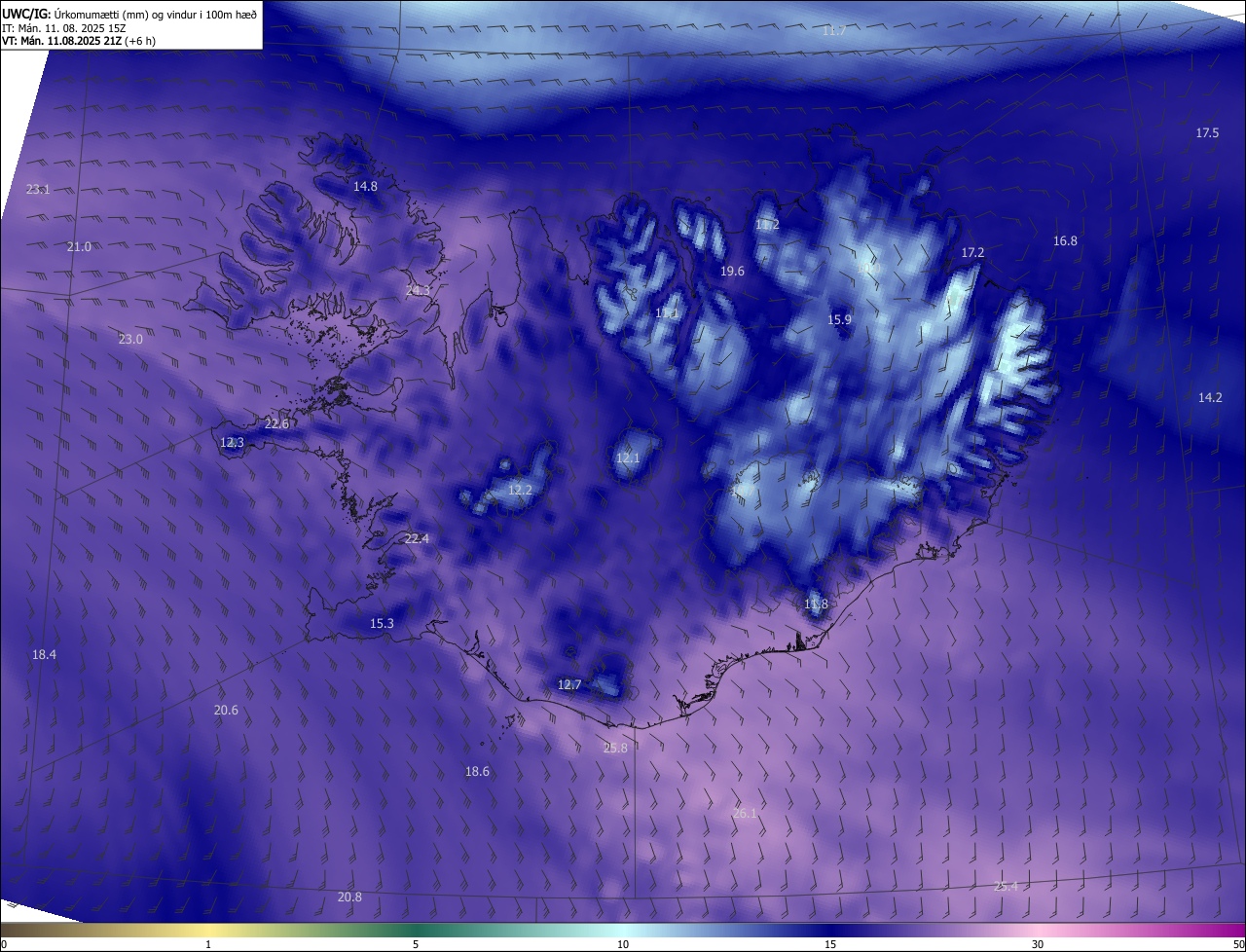Click the 26.1 value label
1246x952 pixels.
click(744, 813)
